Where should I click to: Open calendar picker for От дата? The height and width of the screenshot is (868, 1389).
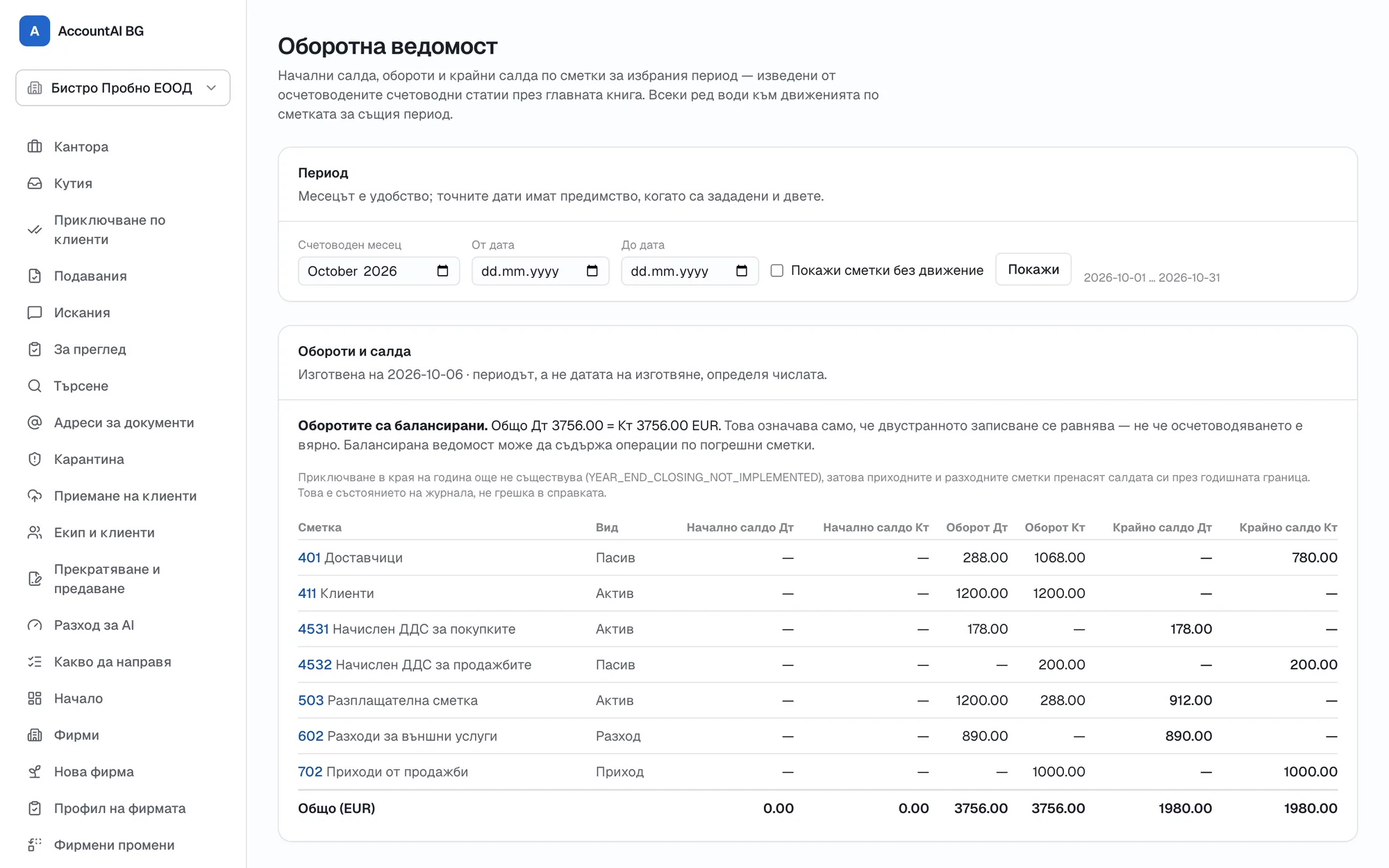point(592,271)
